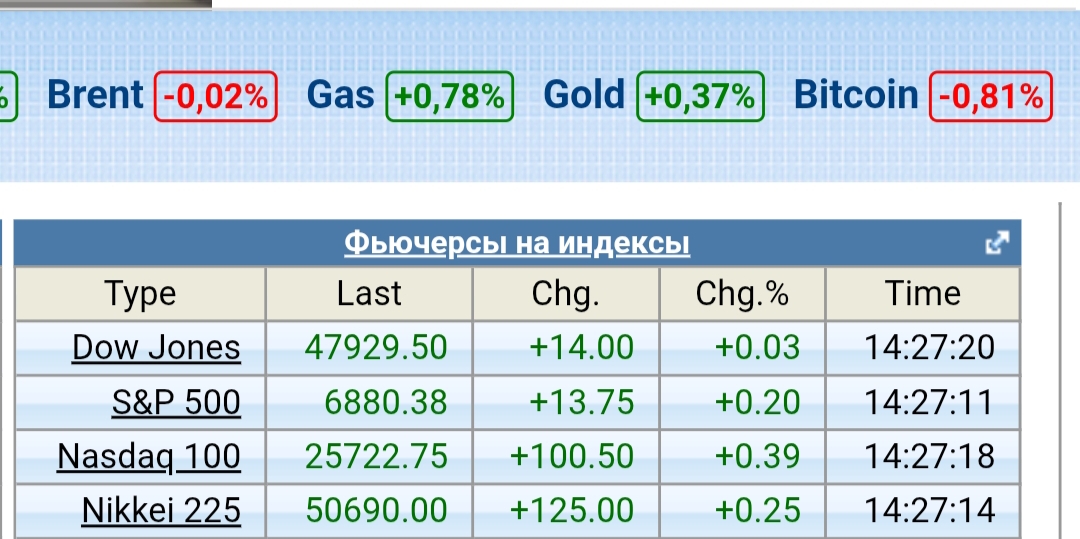Click the Nasdaq 100 change value +100.50
The image size is (1080, 539).
(572, 456)
